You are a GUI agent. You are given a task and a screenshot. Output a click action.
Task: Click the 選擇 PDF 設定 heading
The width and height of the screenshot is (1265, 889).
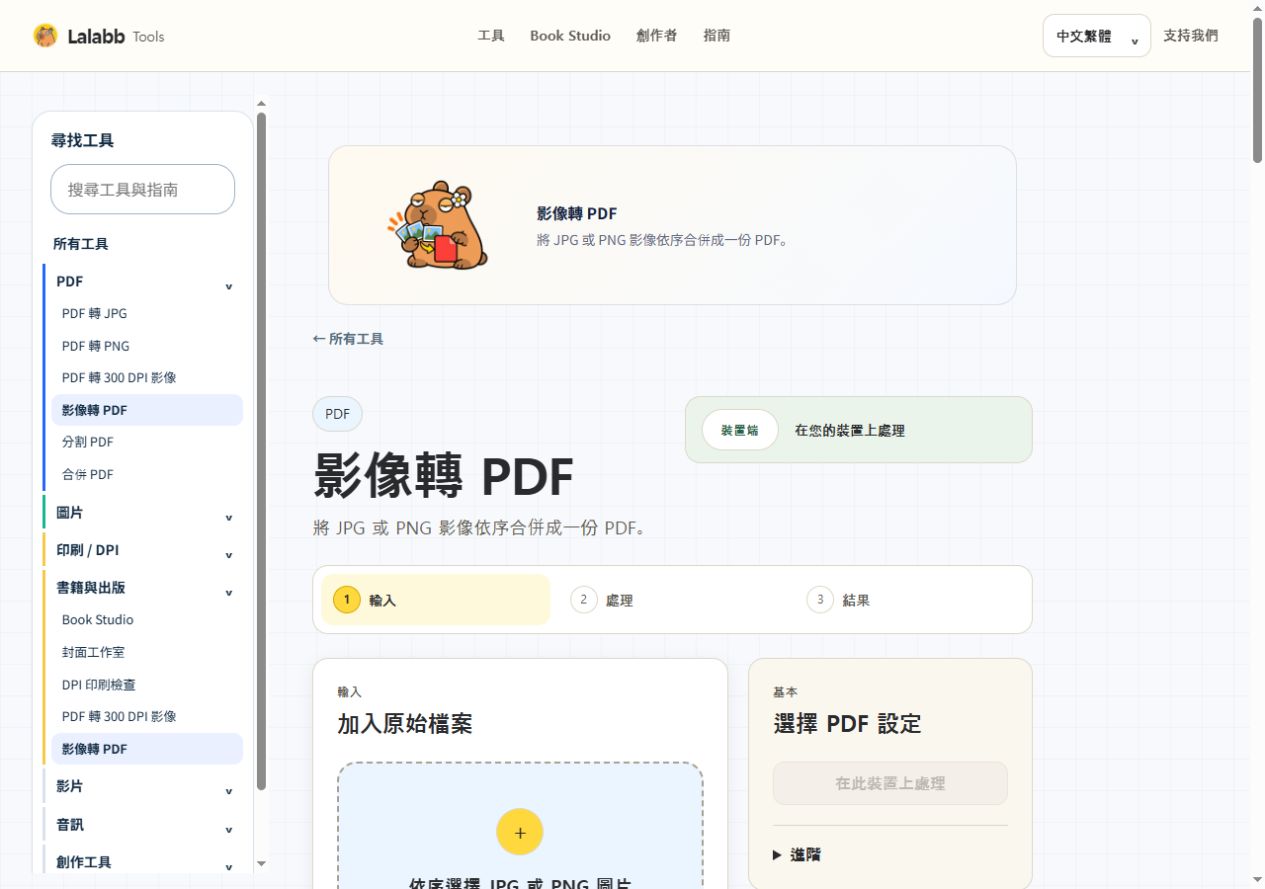pyautogui.click(x=847, y=724)
